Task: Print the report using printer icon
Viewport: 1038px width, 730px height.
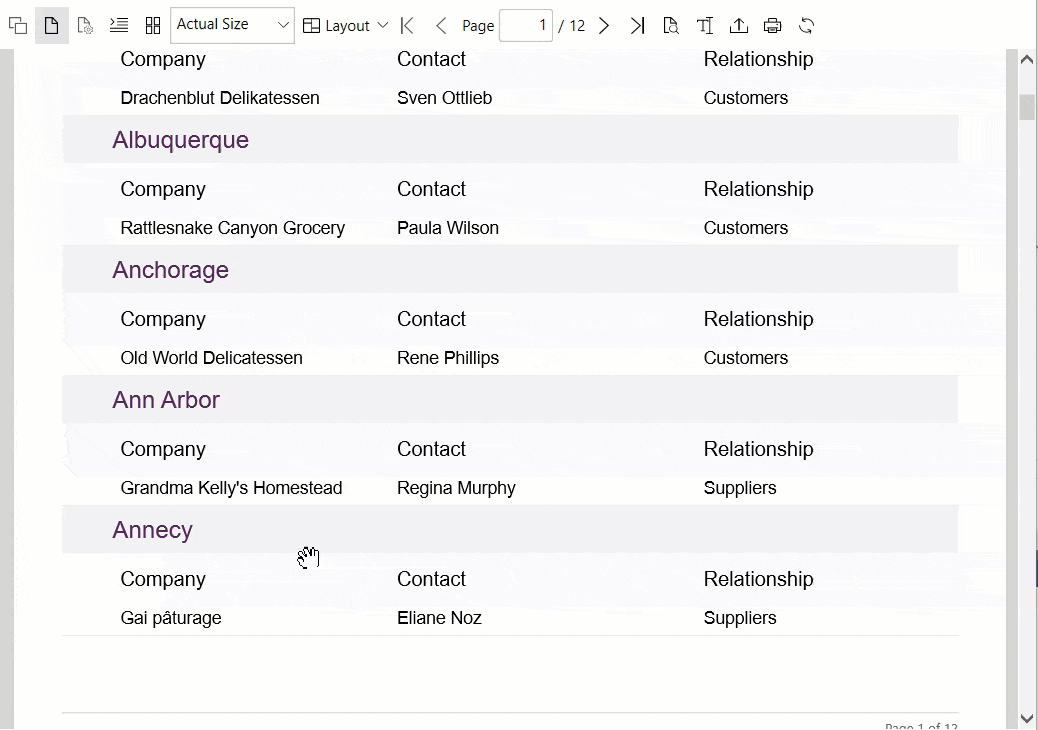Action: pos(773,25)
